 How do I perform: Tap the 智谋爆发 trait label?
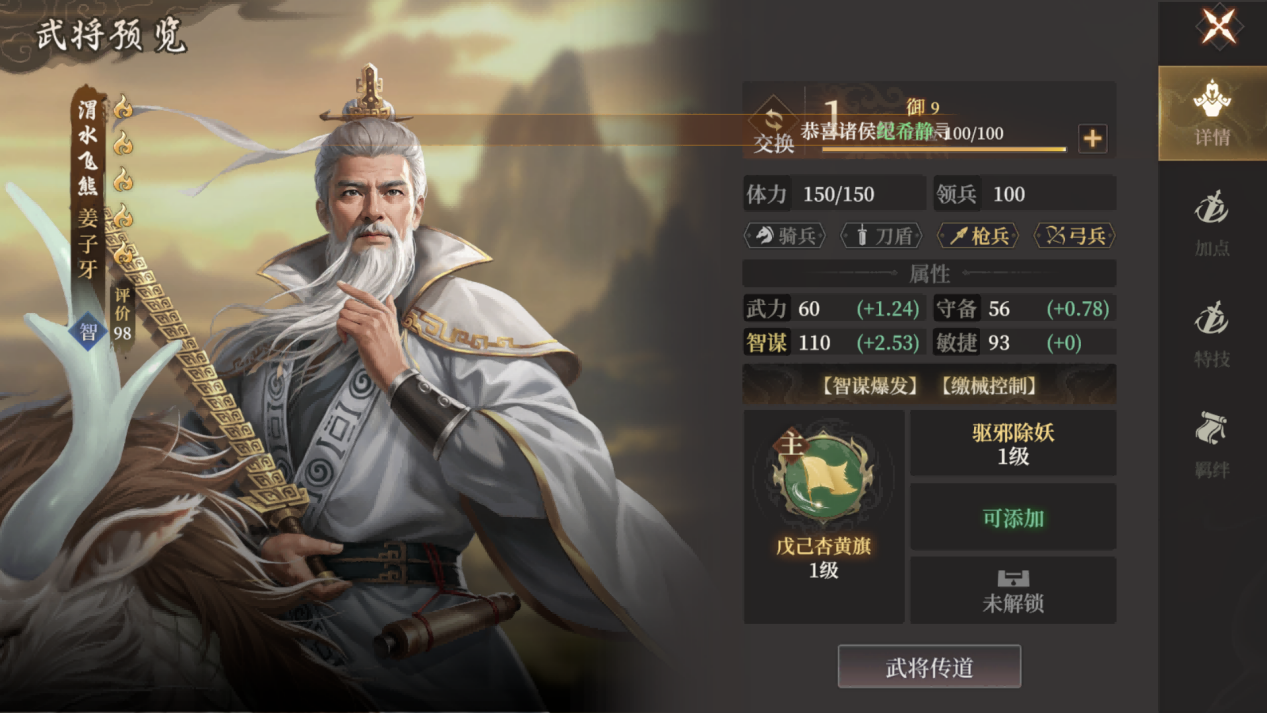pyautogui.click(x=869, y=385)
